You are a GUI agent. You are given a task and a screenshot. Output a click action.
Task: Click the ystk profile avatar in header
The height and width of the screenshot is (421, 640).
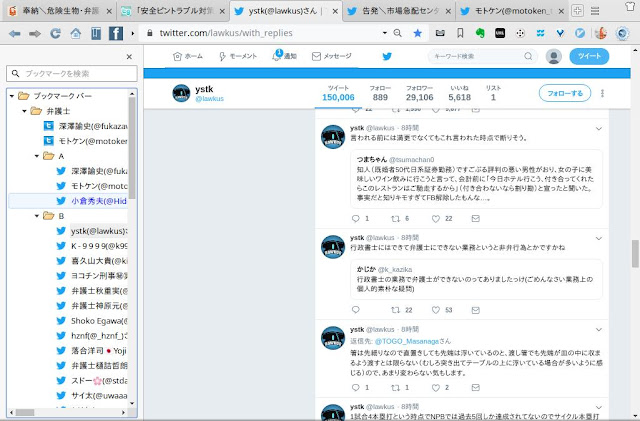coord(181,93)
